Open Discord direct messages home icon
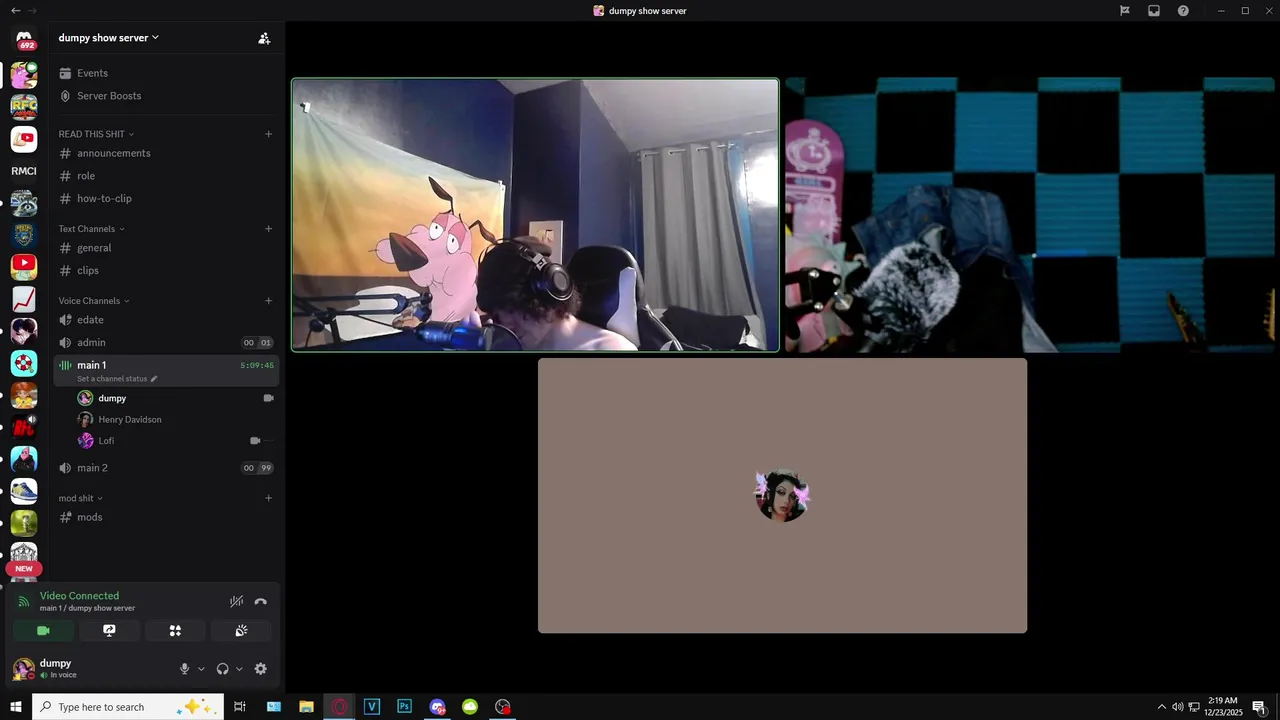Viewport: 1280px width, 720px height. coord(24,40)
